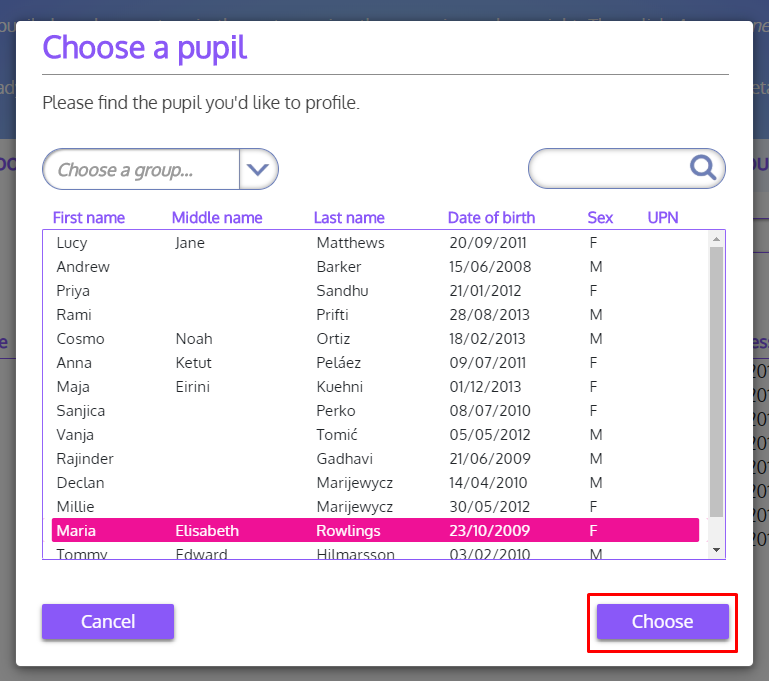Click the UPN column header
This screenshot has height=681, width=769.
(x=662, y=218)
